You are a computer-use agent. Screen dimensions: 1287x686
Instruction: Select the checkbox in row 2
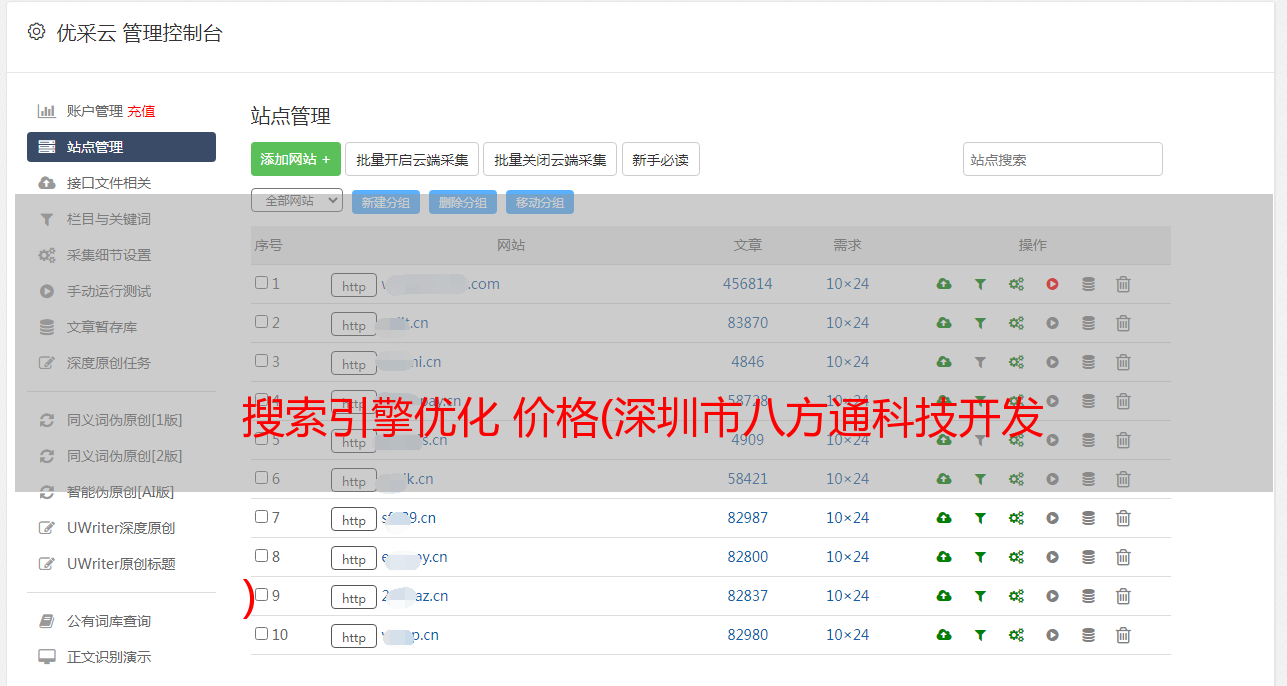coord(261,322)
